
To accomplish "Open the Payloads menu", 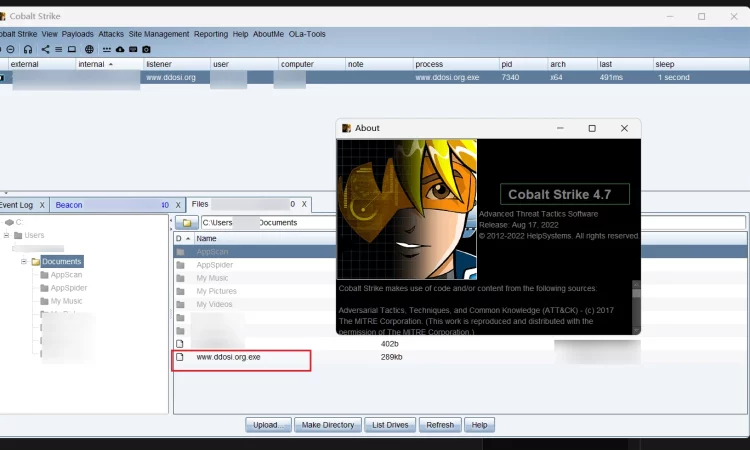I will pyautogui.click(x=77, y=34).
